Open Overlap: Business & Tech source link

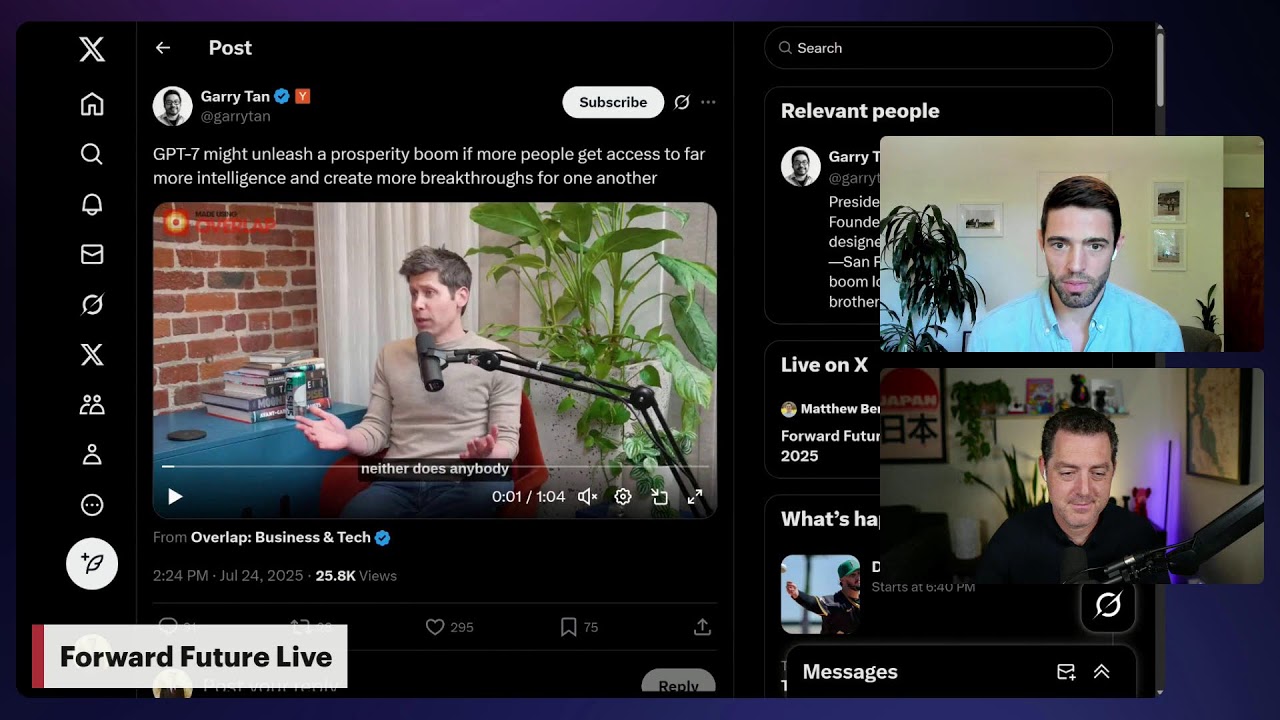[281, 537]
